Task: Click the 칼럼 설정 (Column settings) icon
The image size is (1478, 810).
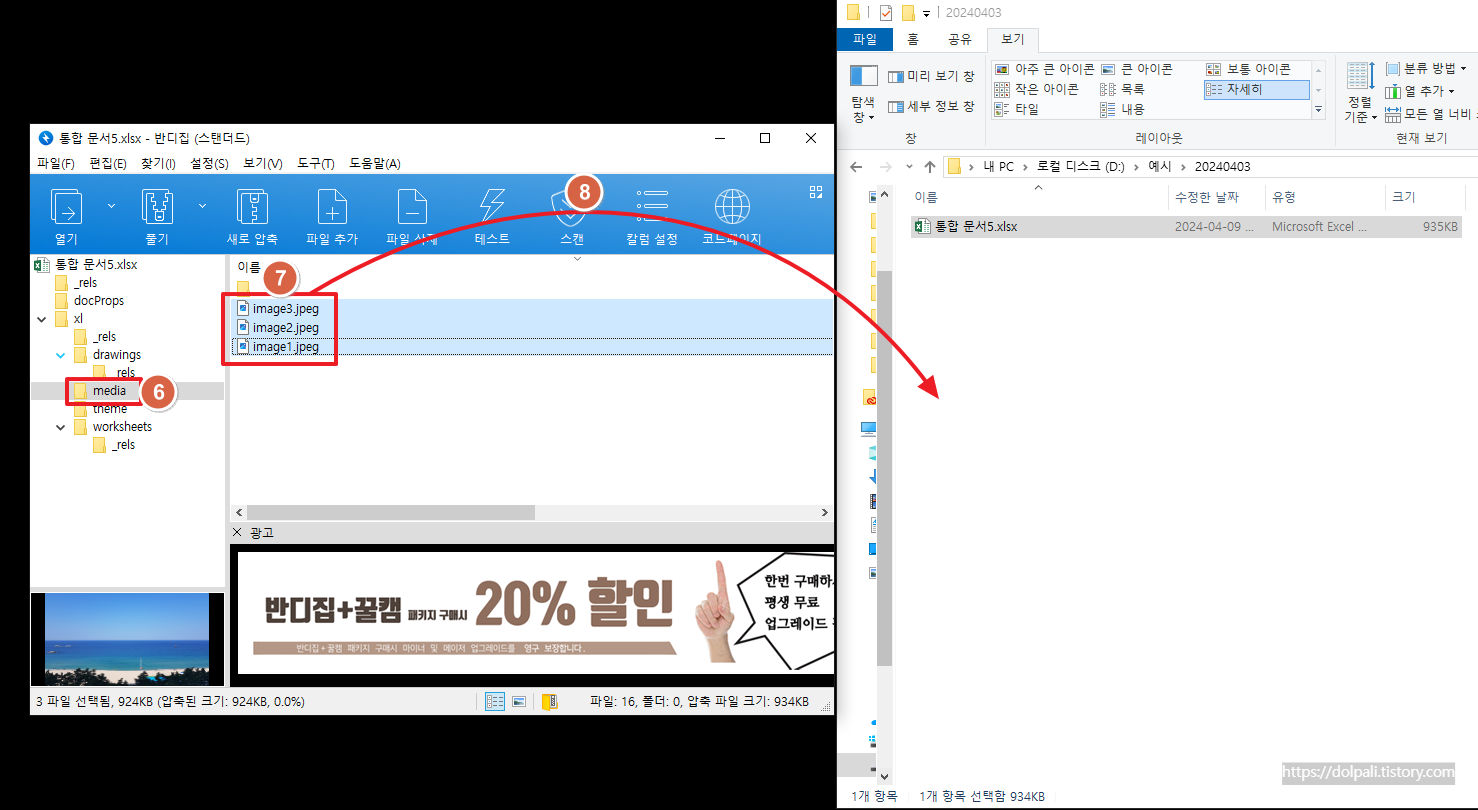Action: [652, 206]
